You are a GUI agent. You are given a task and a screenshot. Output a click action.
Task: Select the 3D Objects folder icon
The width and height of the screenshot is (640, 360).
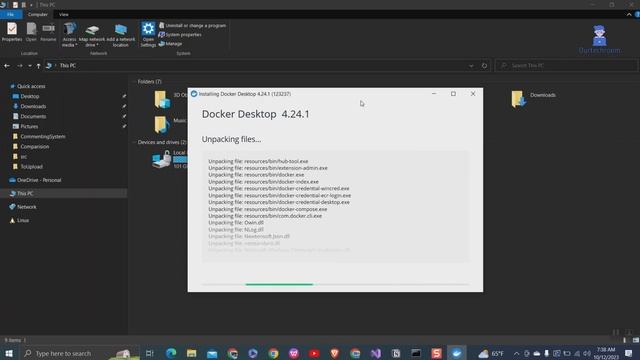pyautogui.click(x=162, y=99)
